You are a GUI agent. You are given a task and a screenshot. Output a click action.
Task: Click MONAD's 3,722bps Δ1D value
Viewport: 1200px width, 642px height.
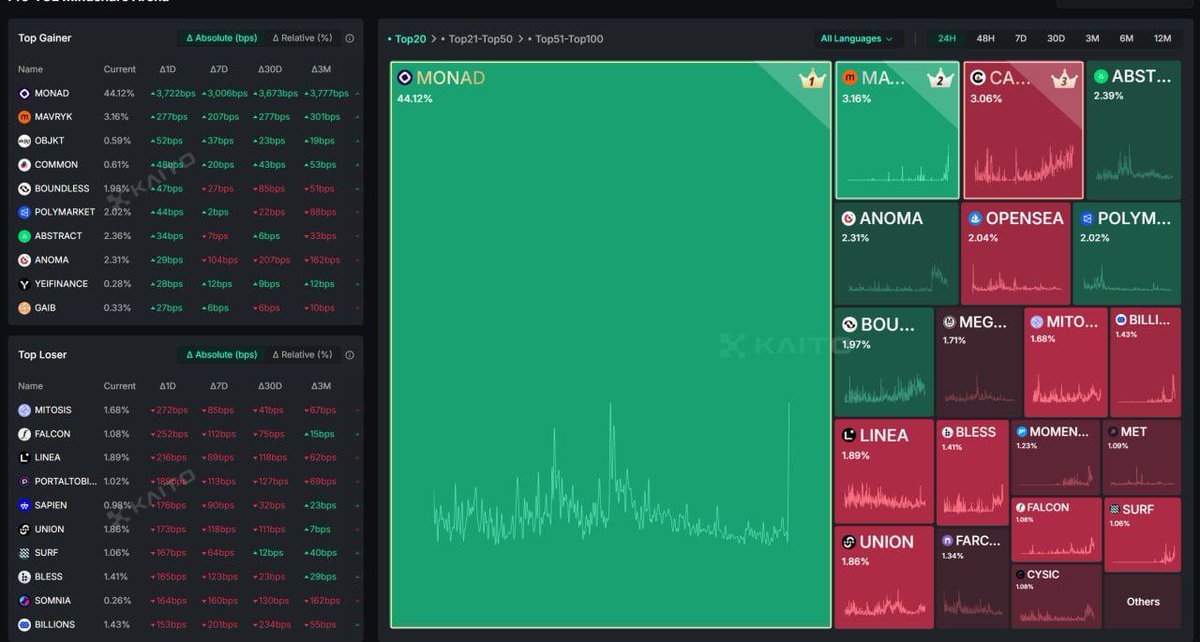click(172, 93)
